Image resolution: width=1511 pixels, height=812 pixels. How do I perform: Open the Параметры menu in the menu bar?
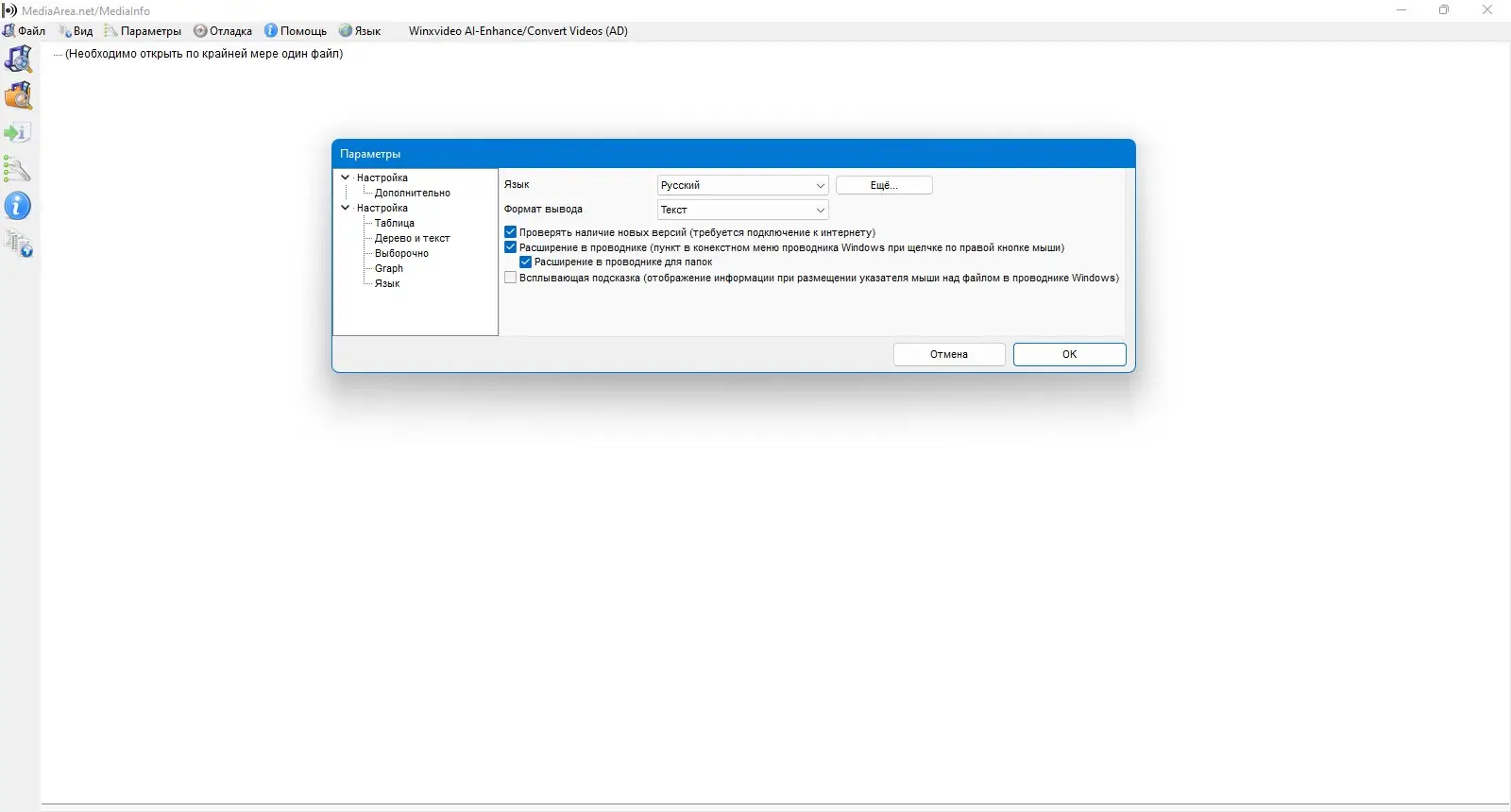click(143, 31)
